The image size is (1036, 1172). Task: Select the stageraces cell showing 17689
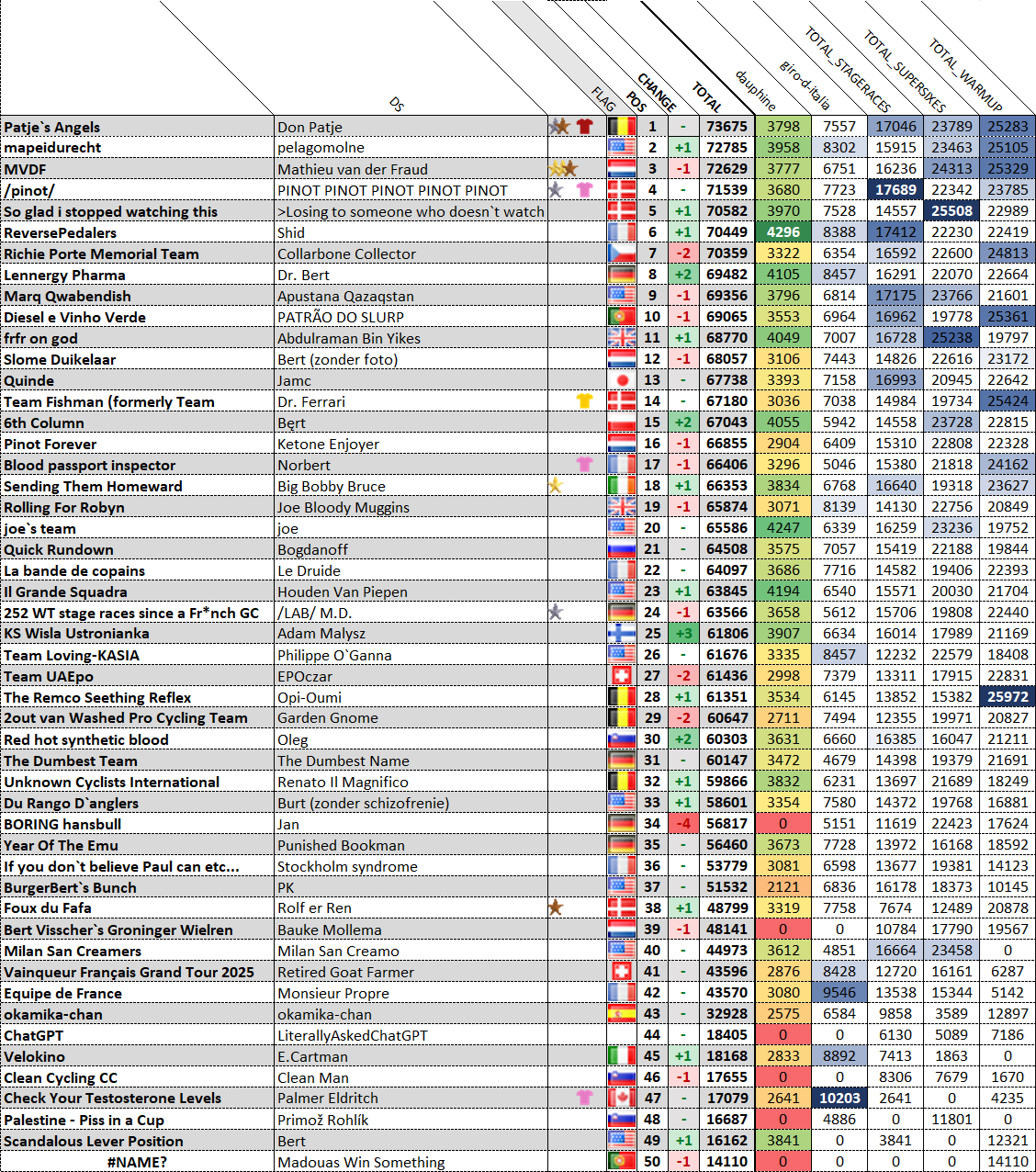click(895, 189)
